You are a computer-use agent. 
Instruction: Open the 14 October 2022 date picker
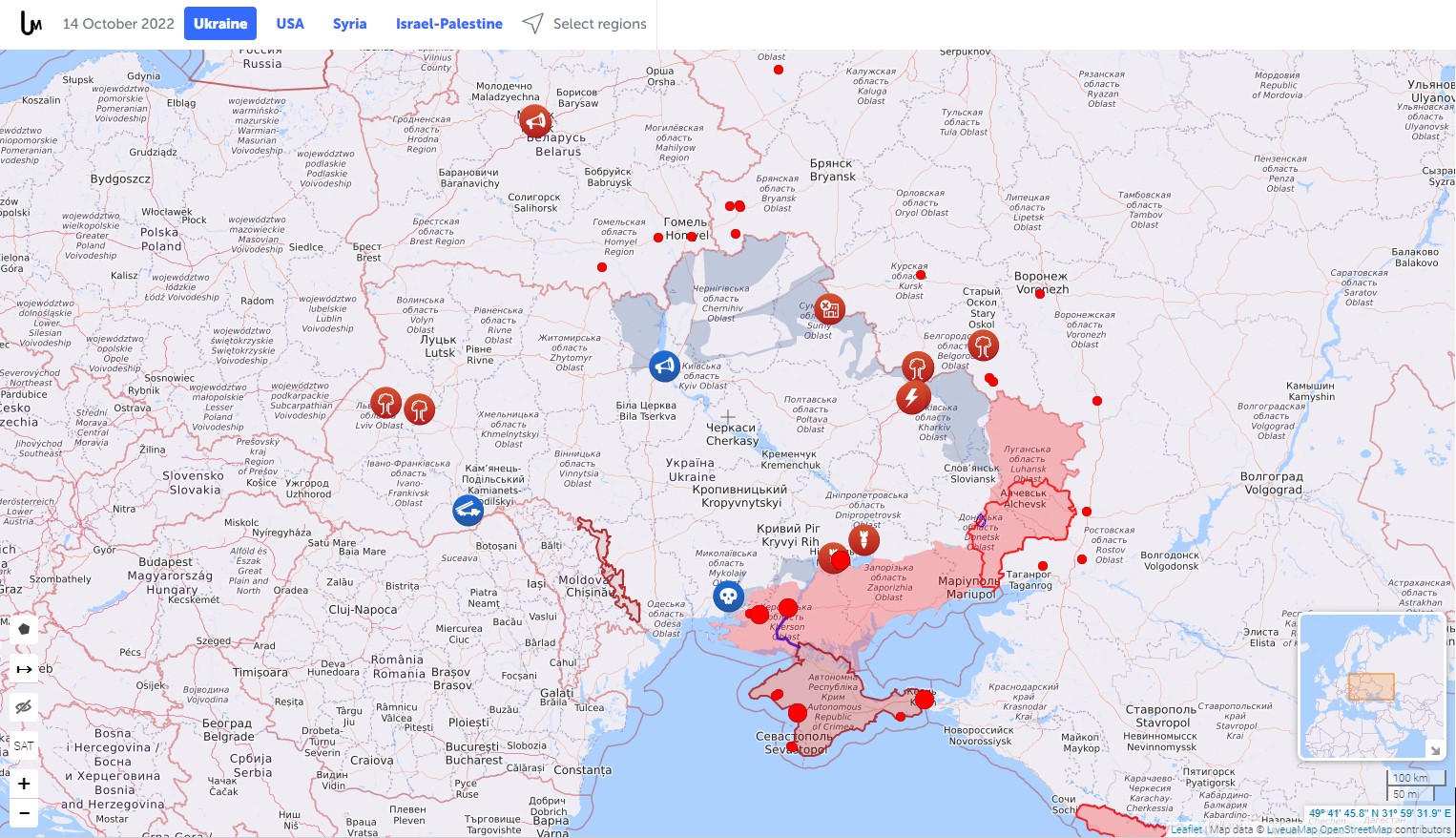click(x=118, y=24)
